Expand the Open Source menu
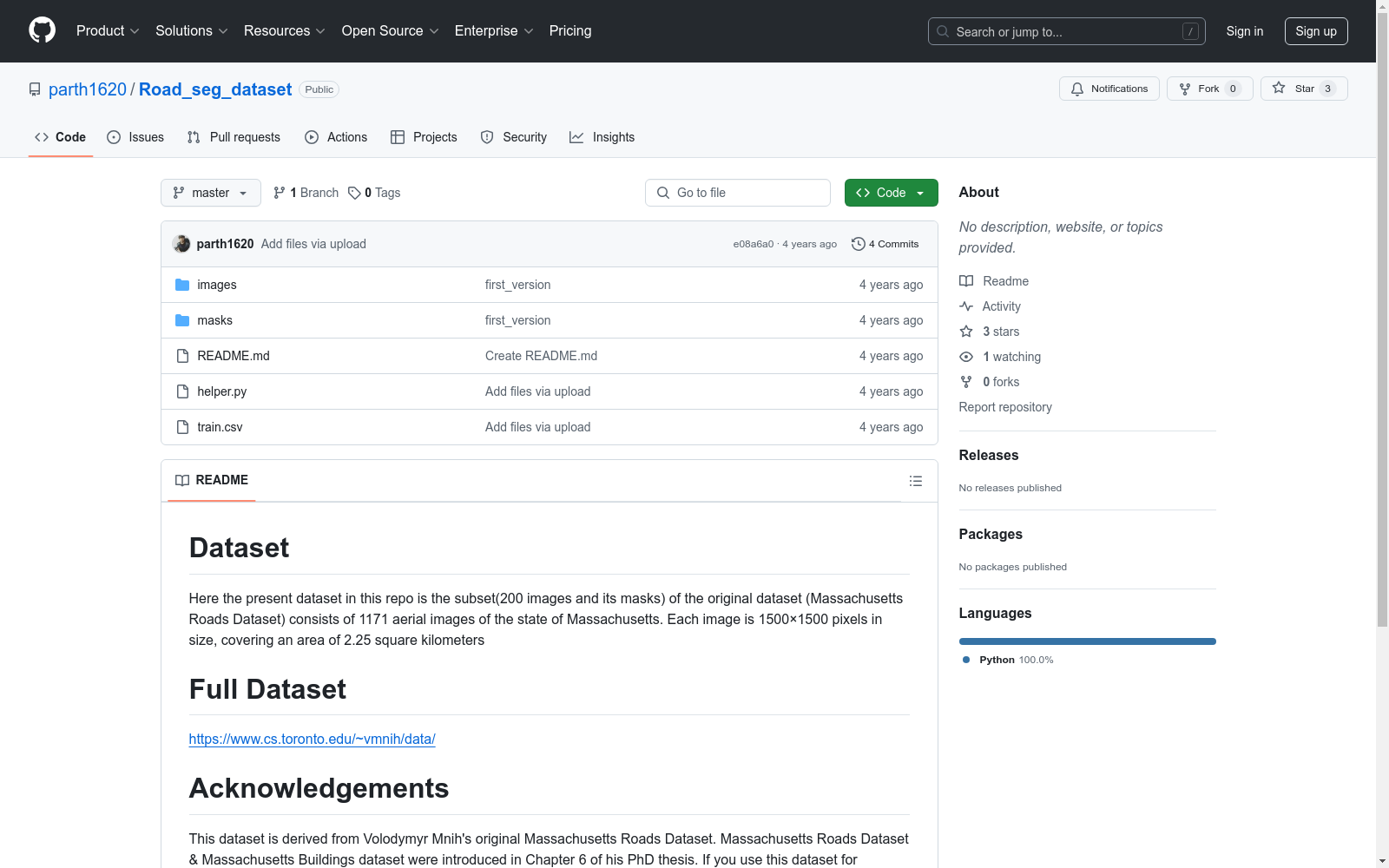The image size is (1389, 868). pos(391,30)
